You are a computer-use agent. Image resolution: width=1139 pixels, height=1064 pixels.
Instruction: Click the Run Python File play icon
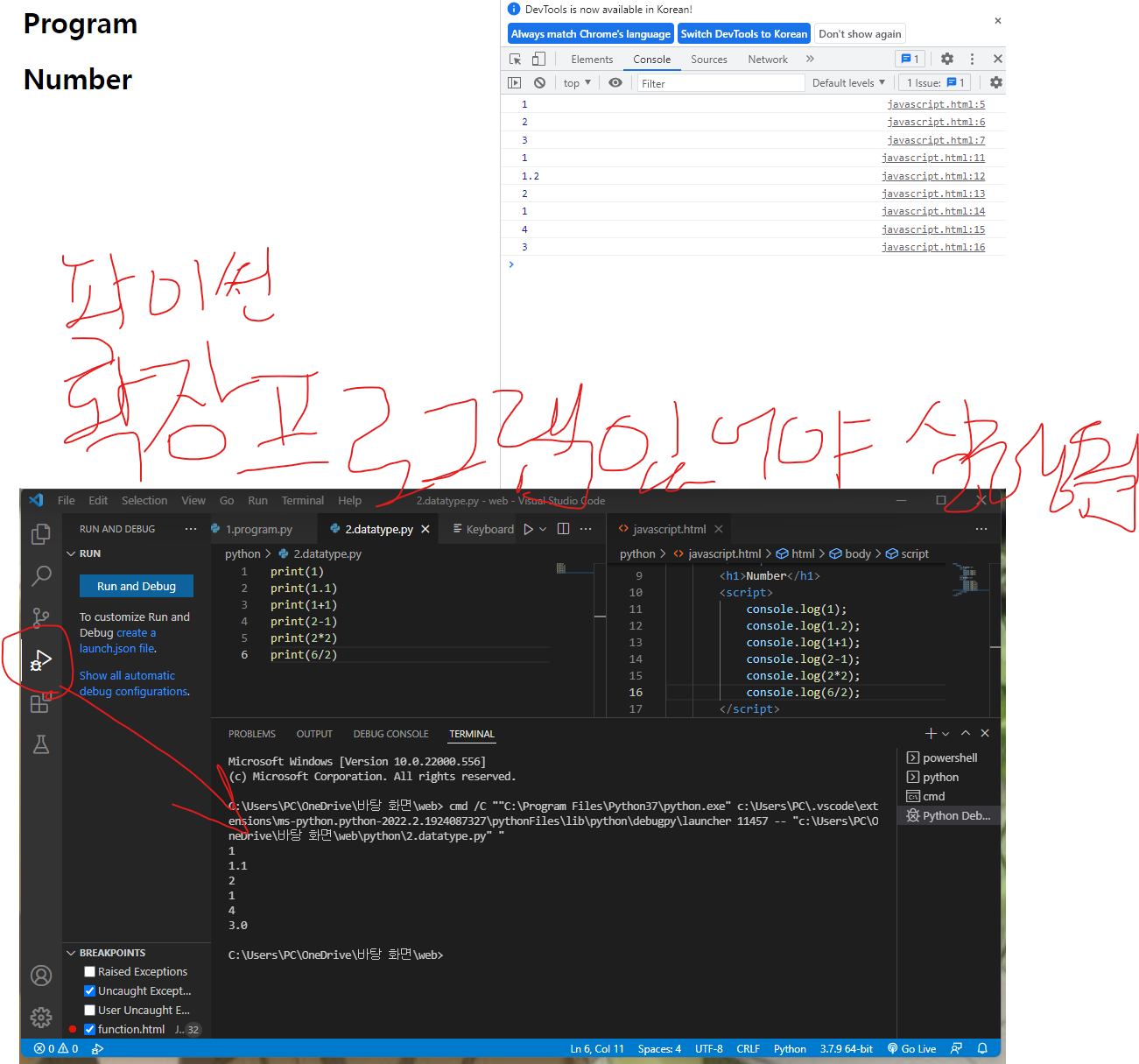(x=528, y=529)
